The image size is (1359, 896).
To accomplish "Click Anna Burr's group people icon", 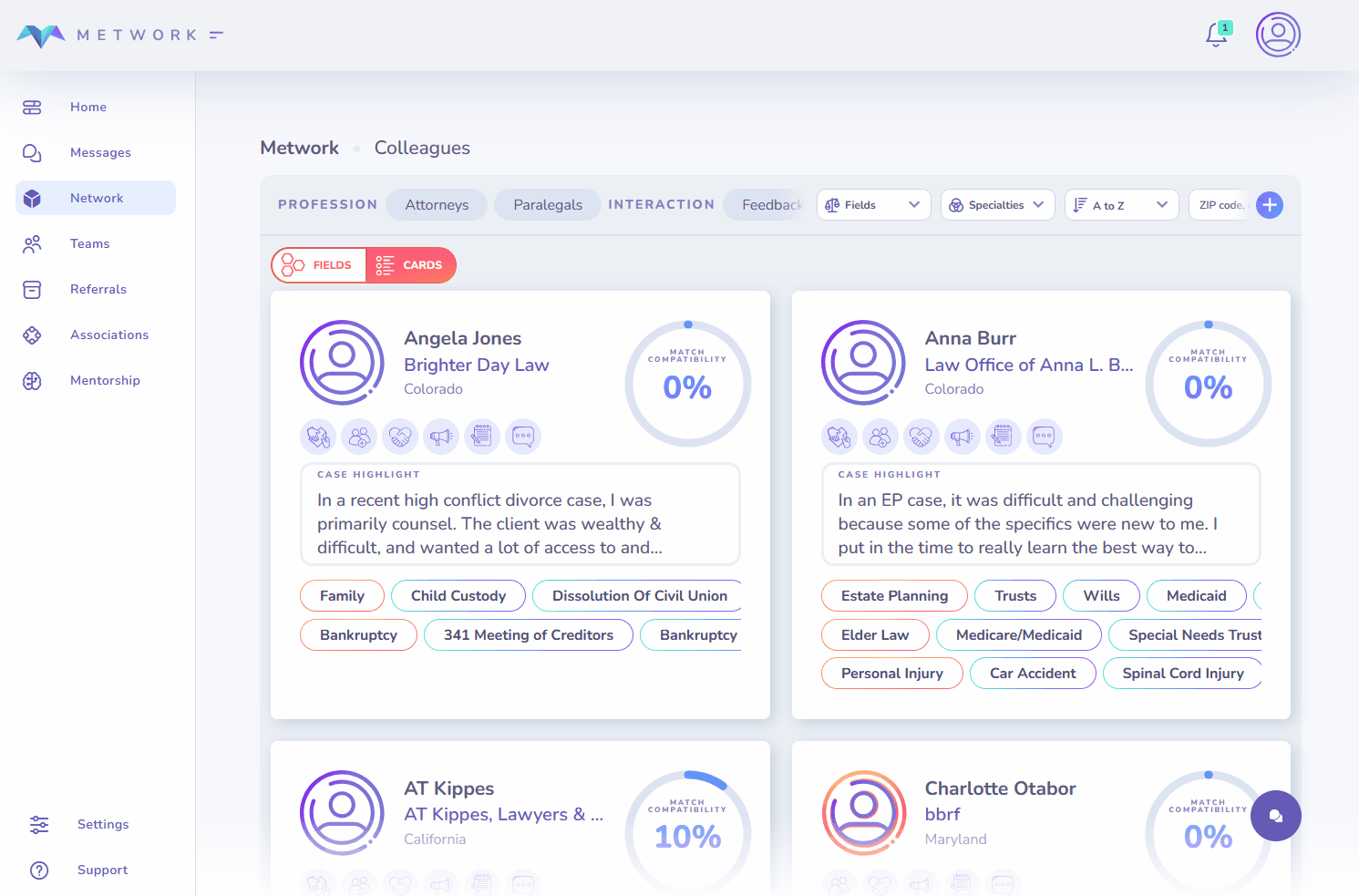I will coord(880,437).
